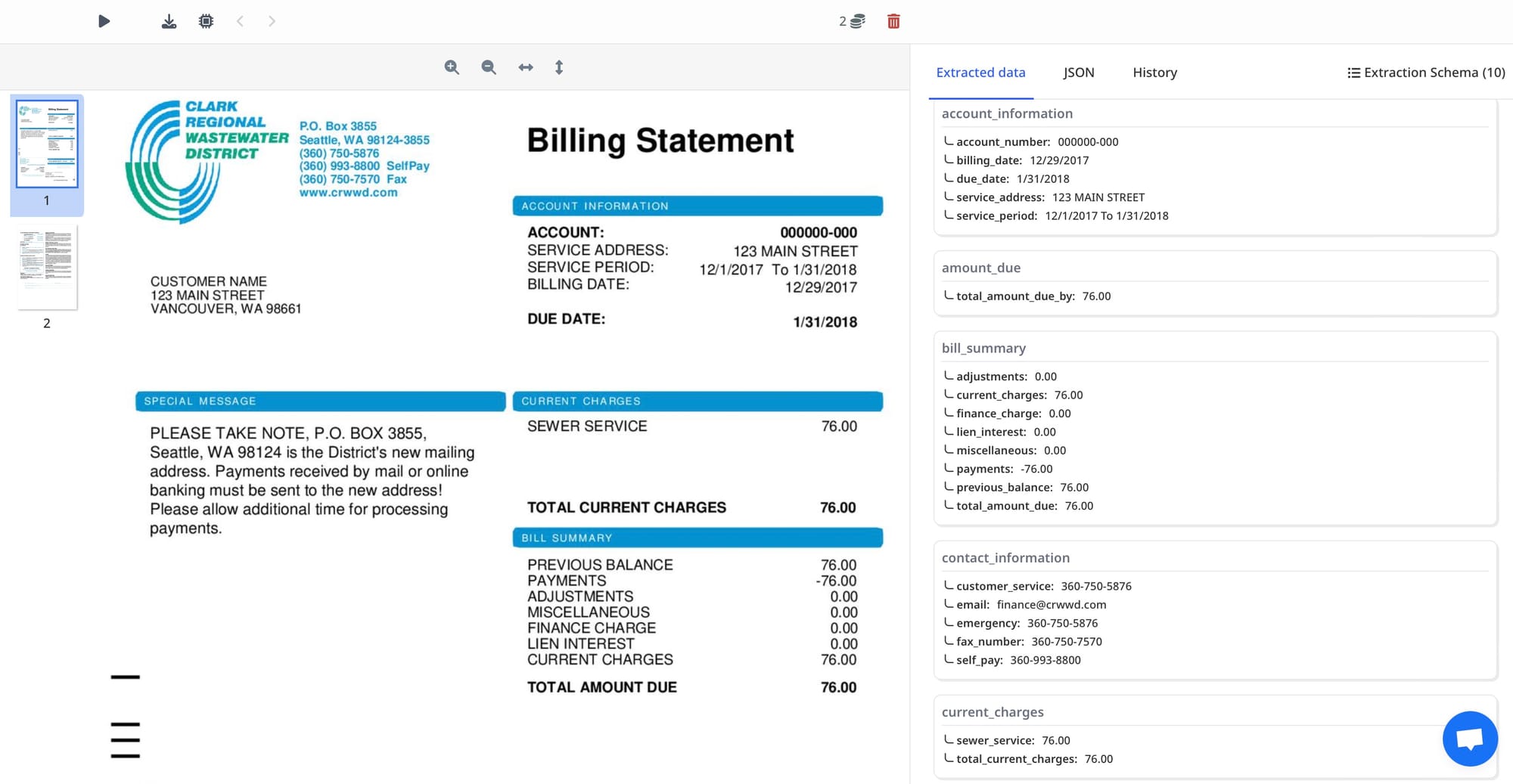Image resolution: width=1513 pixels, height=784 pixels.
Task: Delete document with red trash icon
Action: tap(893, 21)
